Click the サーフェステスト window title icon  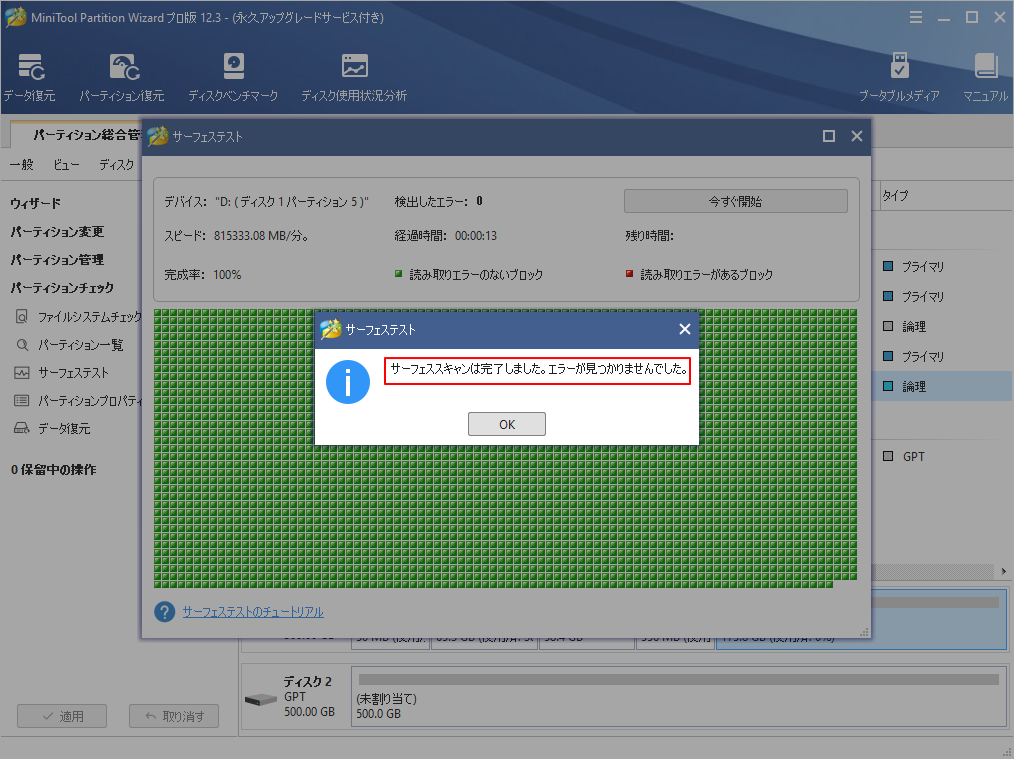point(157,136)
